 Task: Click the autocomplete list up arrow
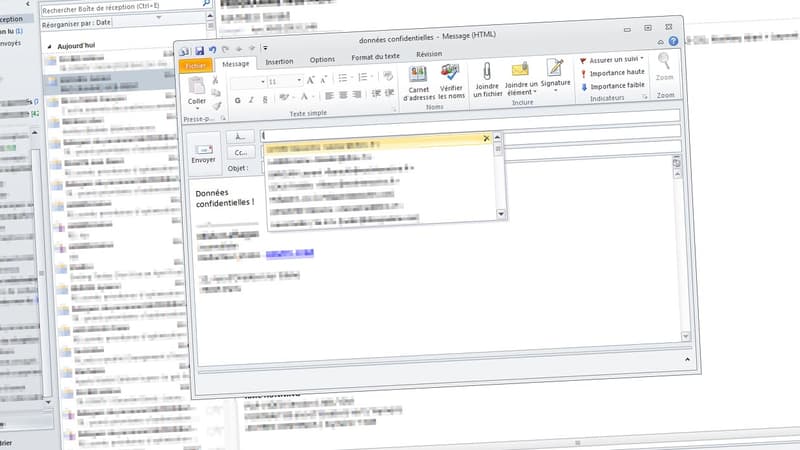coord(497,137)
